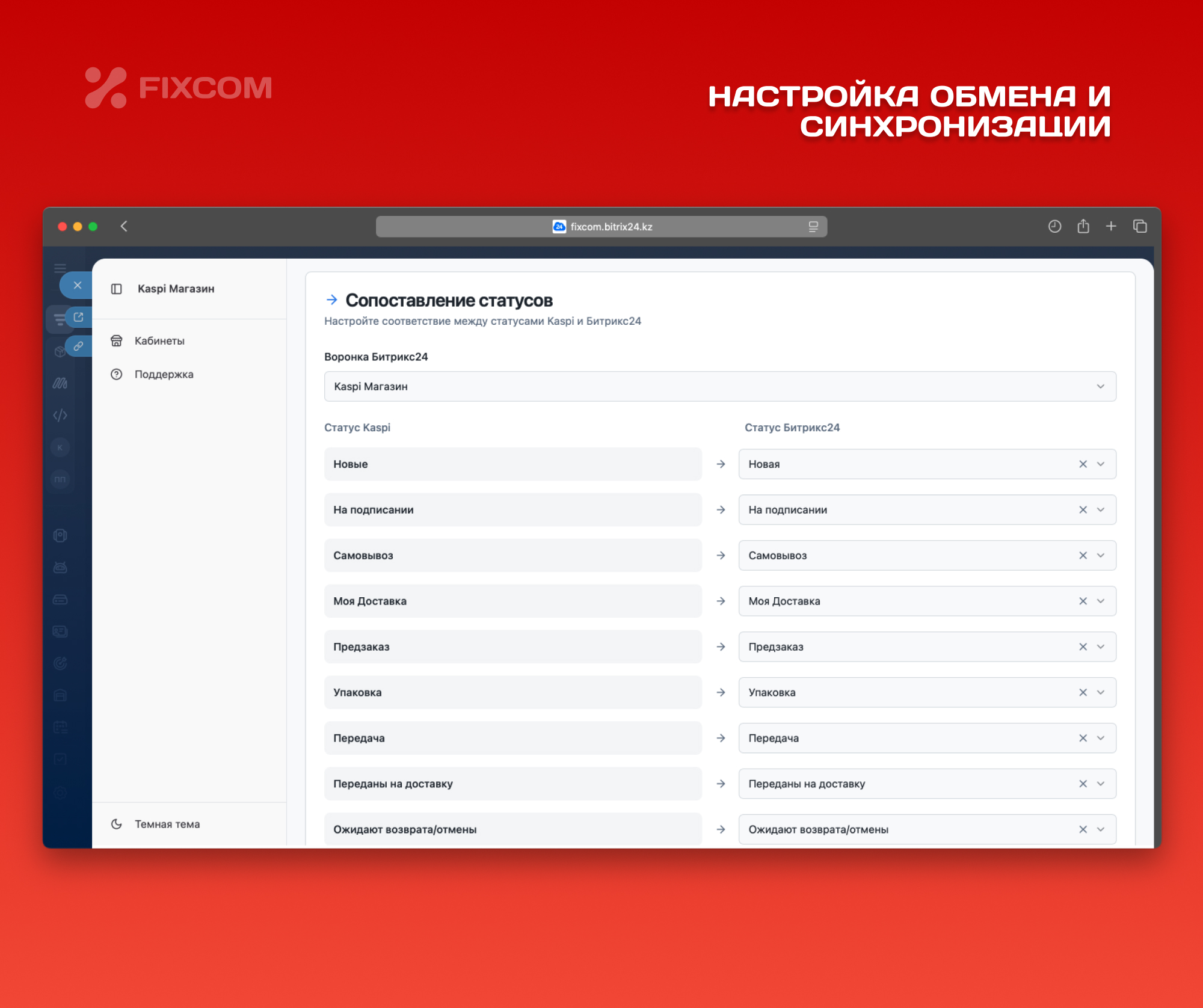The image size is (1203, 1008).
Task: Click the Переданы на доставку Bitrix24 select field
Action: click(902, 784)
